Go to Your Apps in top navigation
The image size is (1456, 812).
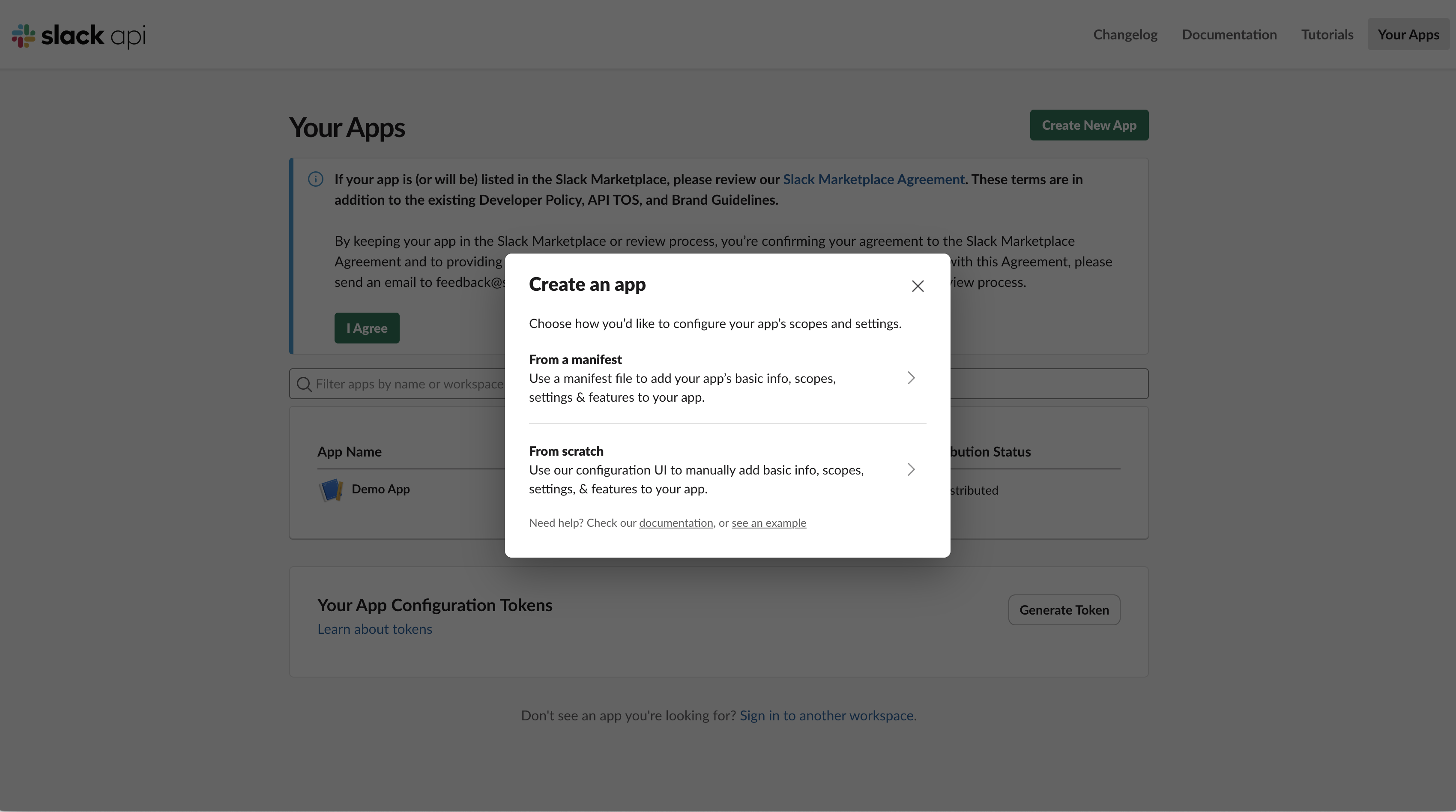click(x=1408, y=34)
